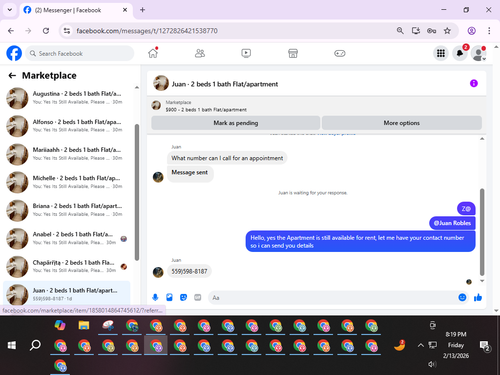
Task: Click the conversation header Juan avatar
Action: (x=161, y=83)
